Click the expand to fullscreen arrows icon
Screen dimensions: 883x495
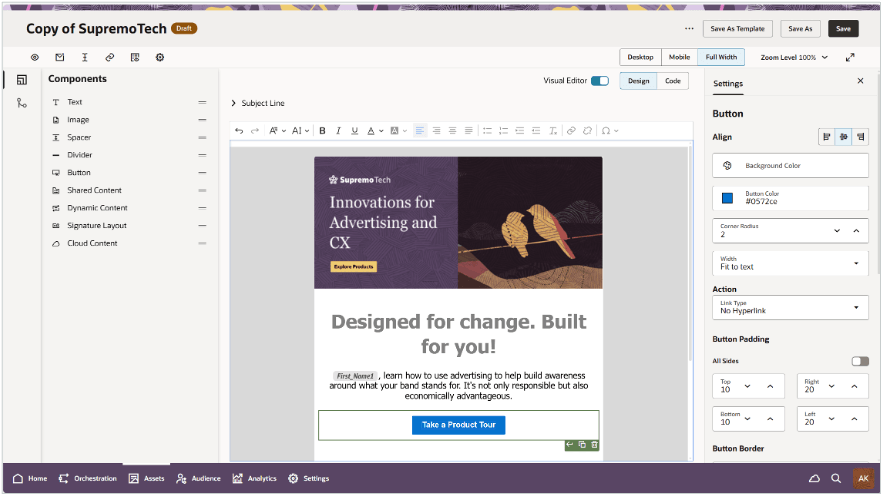(850, 57)
